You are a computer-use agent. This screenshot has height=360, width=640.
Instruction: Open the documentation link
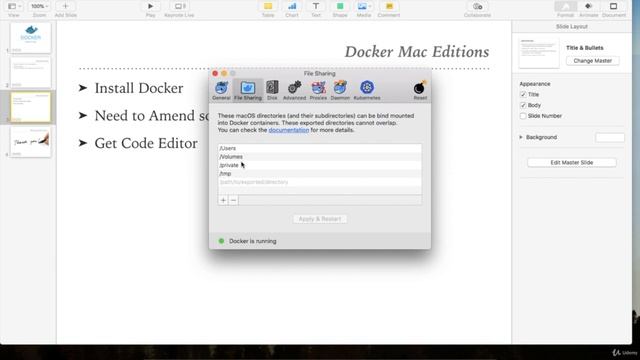point(289,130)
